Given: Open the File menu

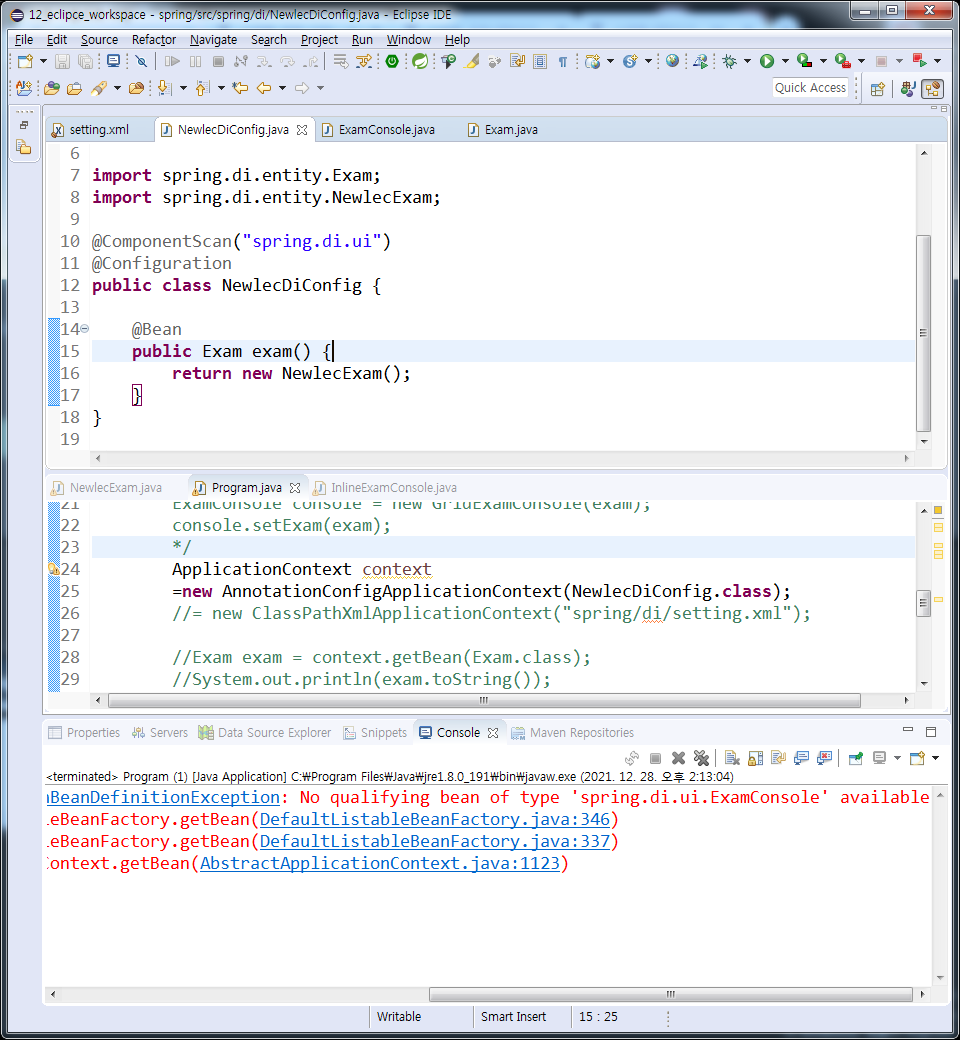Looking at the screenshot, I should (x=24, y=40).
